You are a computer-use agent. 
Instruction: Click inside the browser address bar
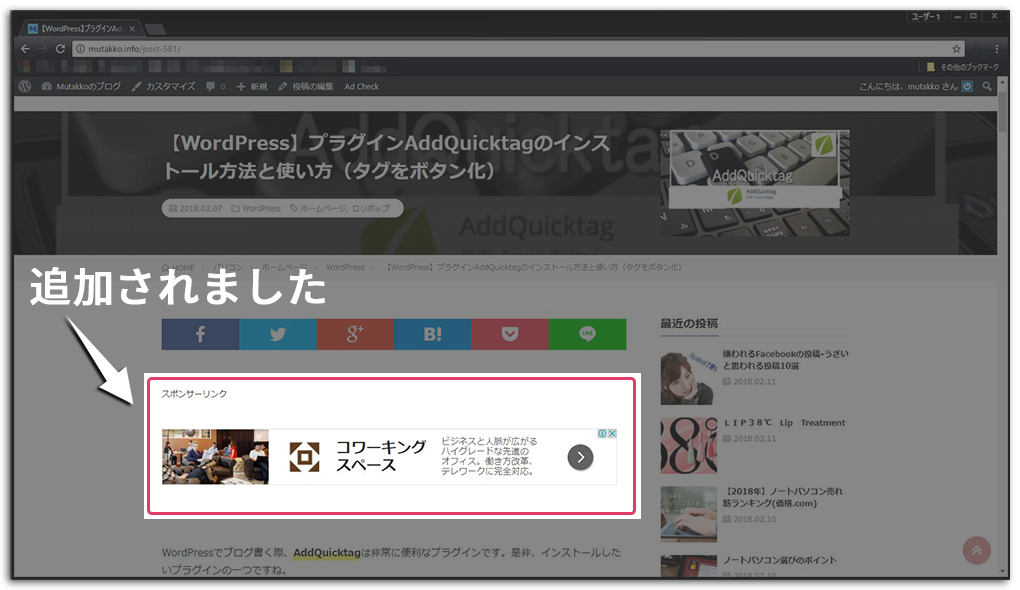[400, 48]
